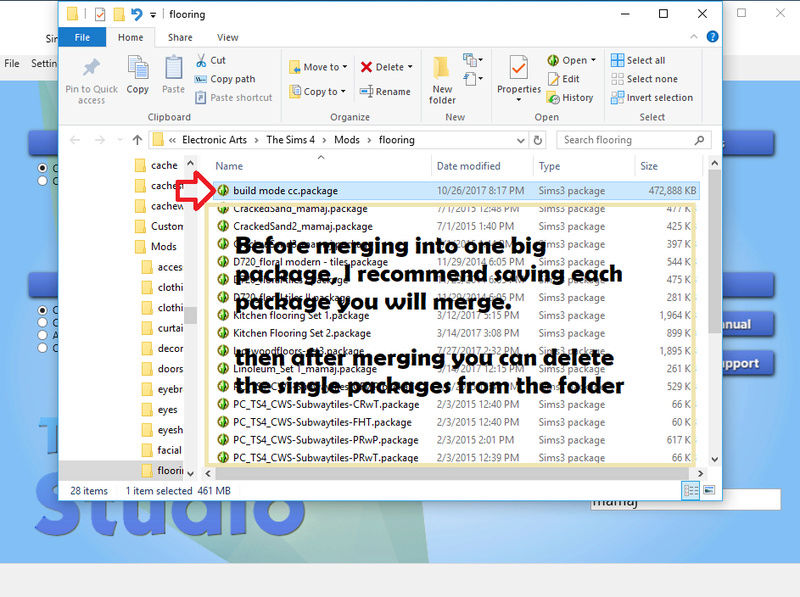800x597 pixels.
Task: Click Invert selection in the ribbon
Action: pos(652,97)
